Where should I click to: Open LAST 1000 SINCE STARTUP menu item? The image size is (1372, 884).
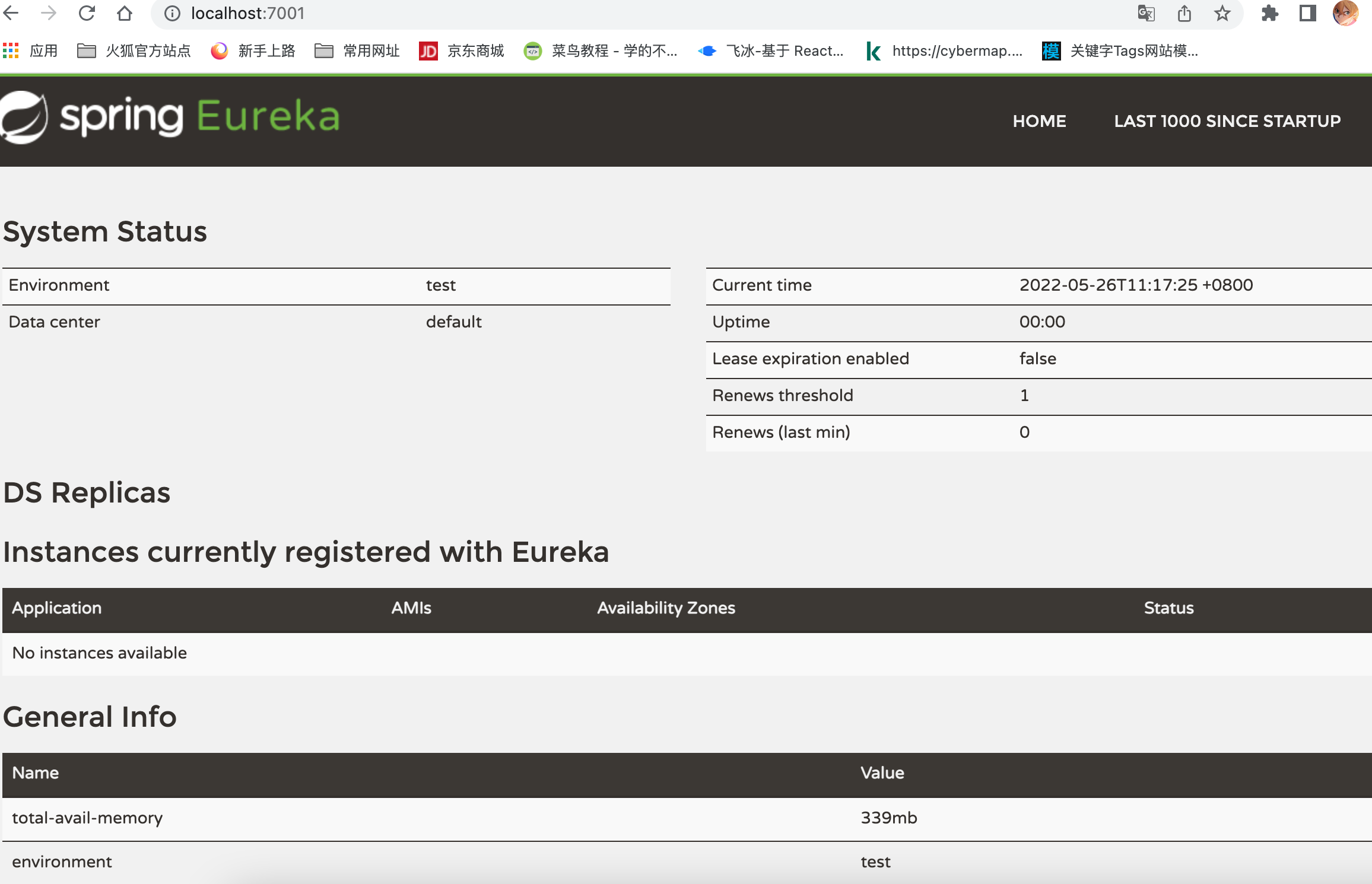tap(1227, 121)
